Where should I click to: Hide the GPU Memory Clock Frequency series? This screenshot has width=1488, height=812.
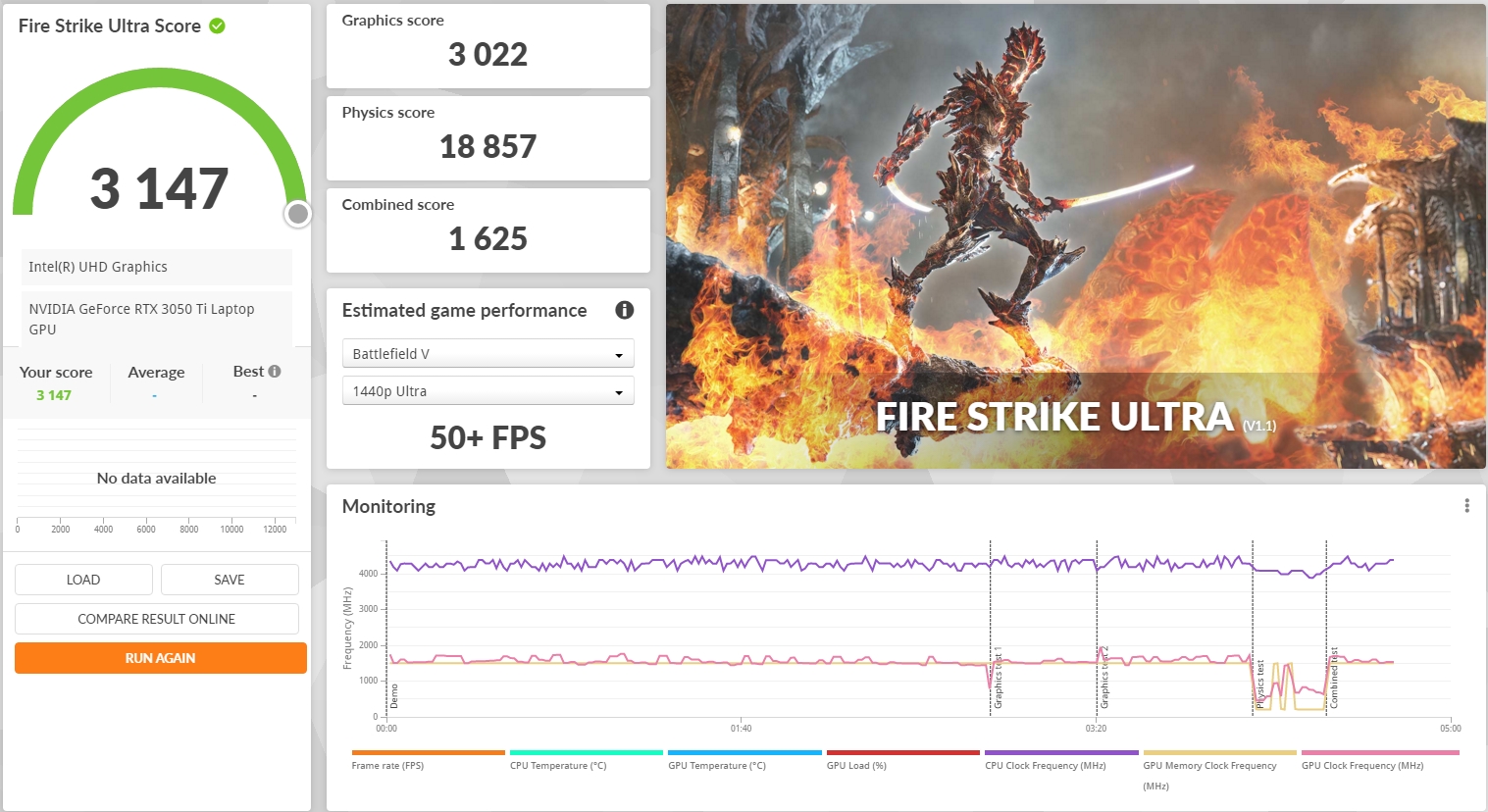coord(1209,765)
